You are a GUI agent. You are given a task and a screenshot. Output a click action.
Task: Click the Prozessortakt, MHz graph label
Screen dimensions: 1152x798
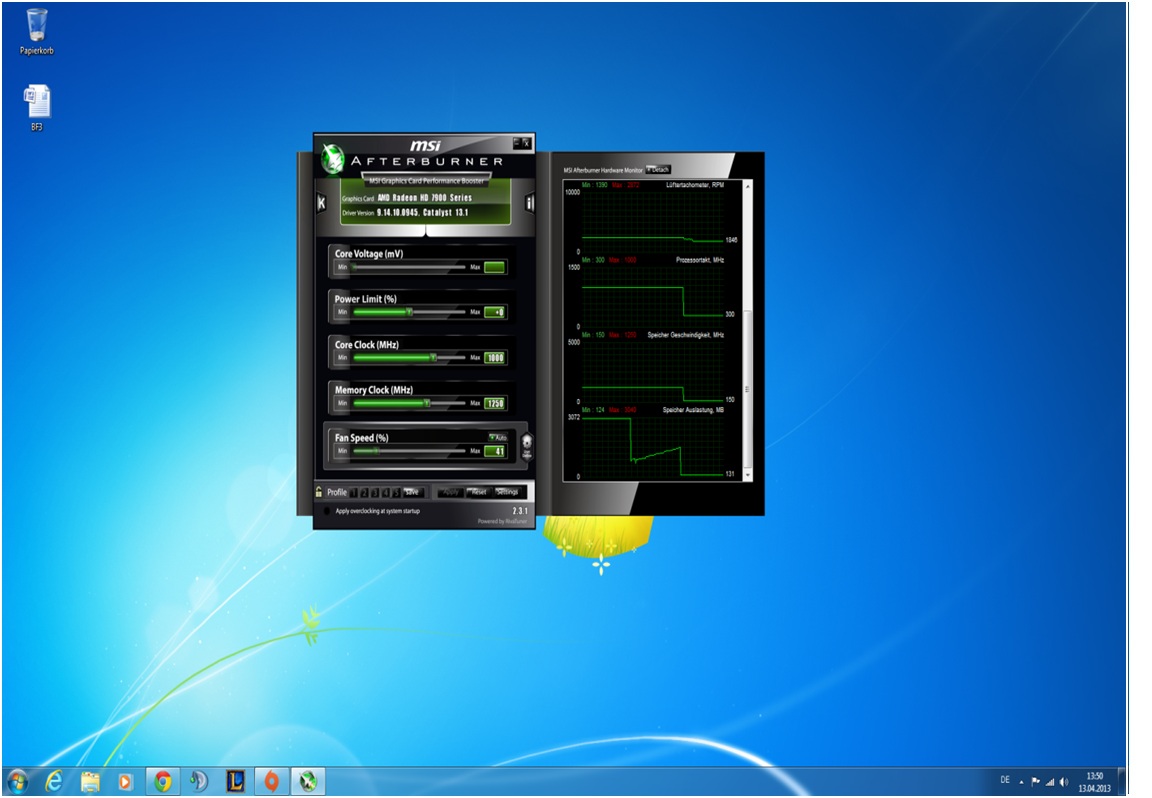[700, 260]
